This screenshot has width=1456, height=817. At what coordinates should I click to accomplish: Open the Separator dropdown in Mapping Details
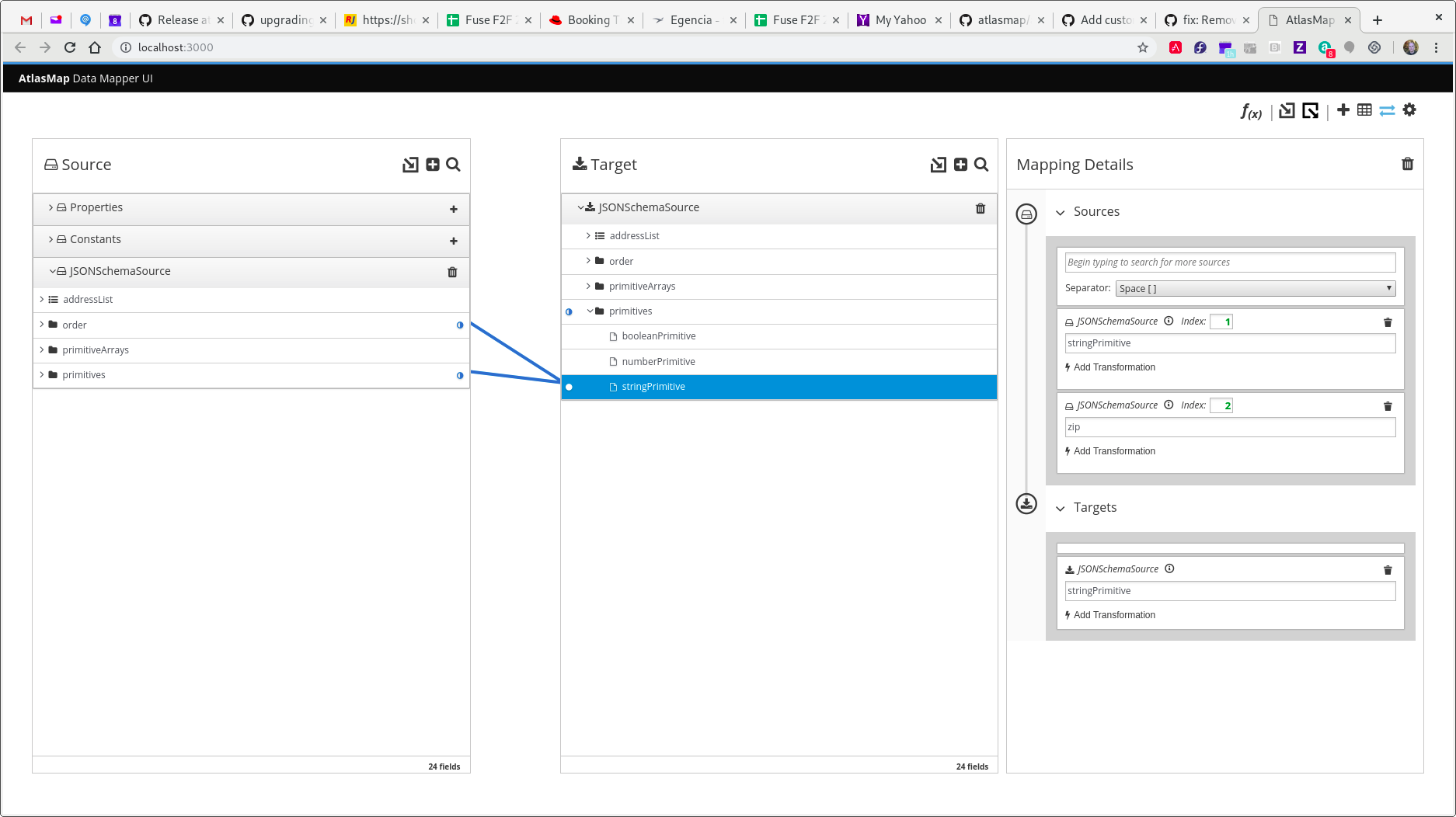click(x=1254, y=288)
